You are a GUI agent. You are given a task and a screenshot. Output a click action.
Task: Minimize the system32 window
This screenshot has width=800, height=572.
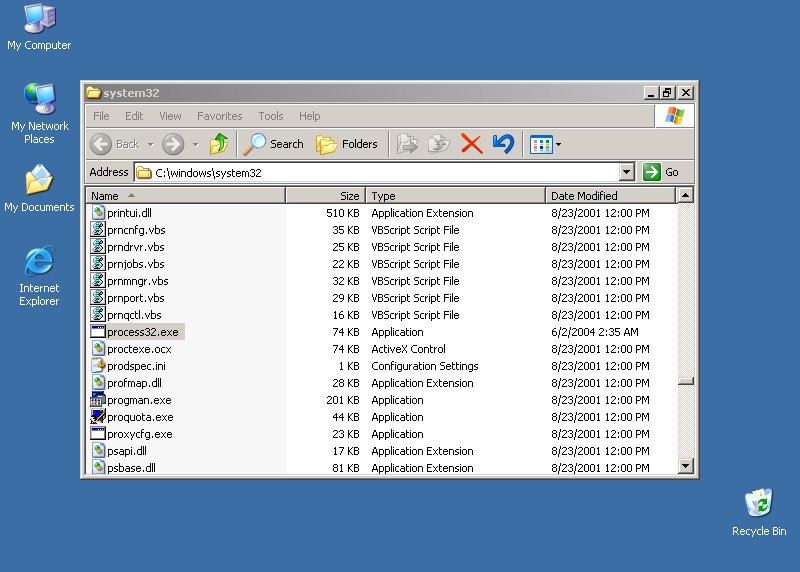[x=650, y=93]
